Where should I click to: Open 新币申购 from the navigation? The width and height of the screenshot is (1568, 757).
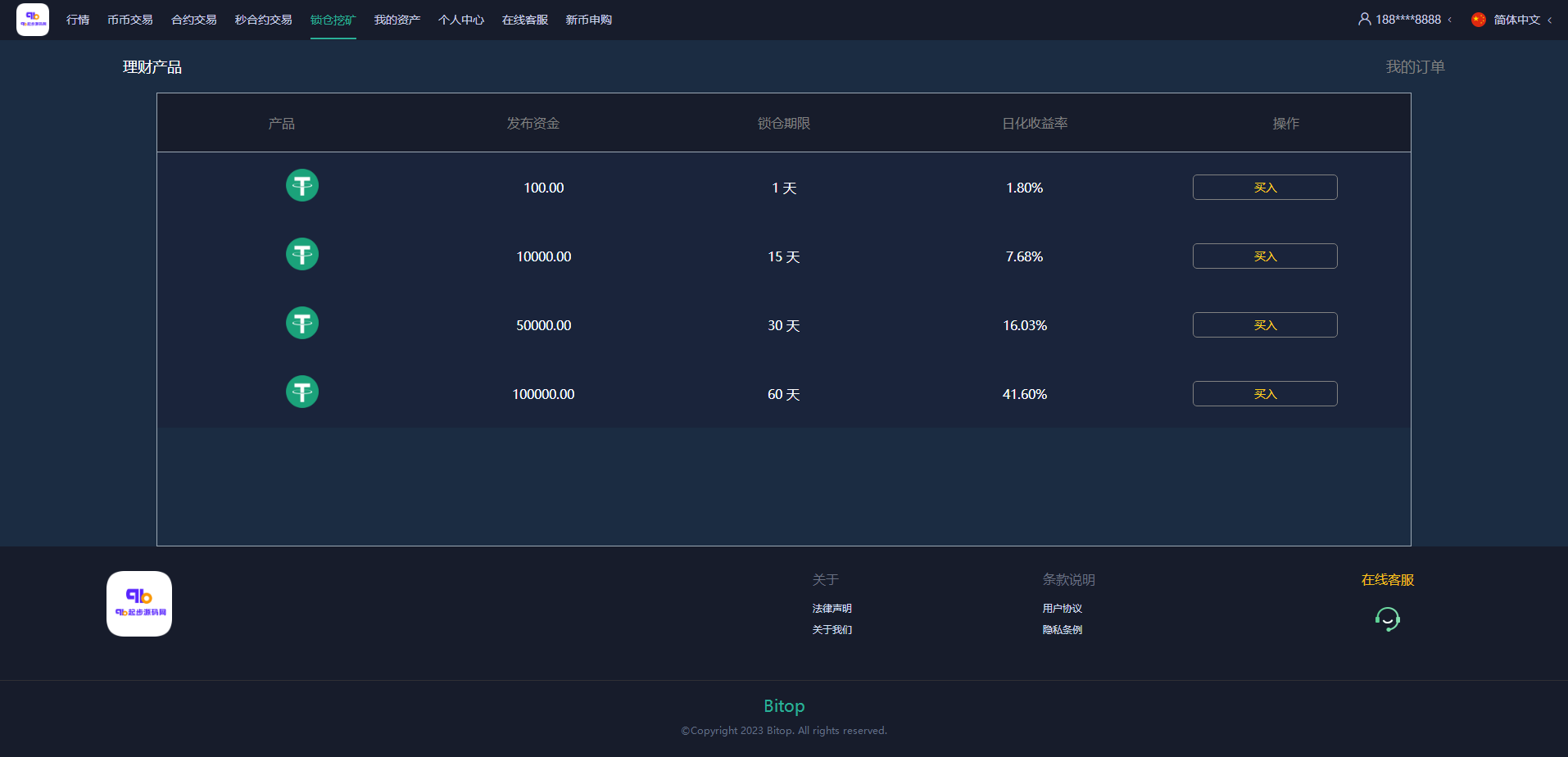pos(588,20)
